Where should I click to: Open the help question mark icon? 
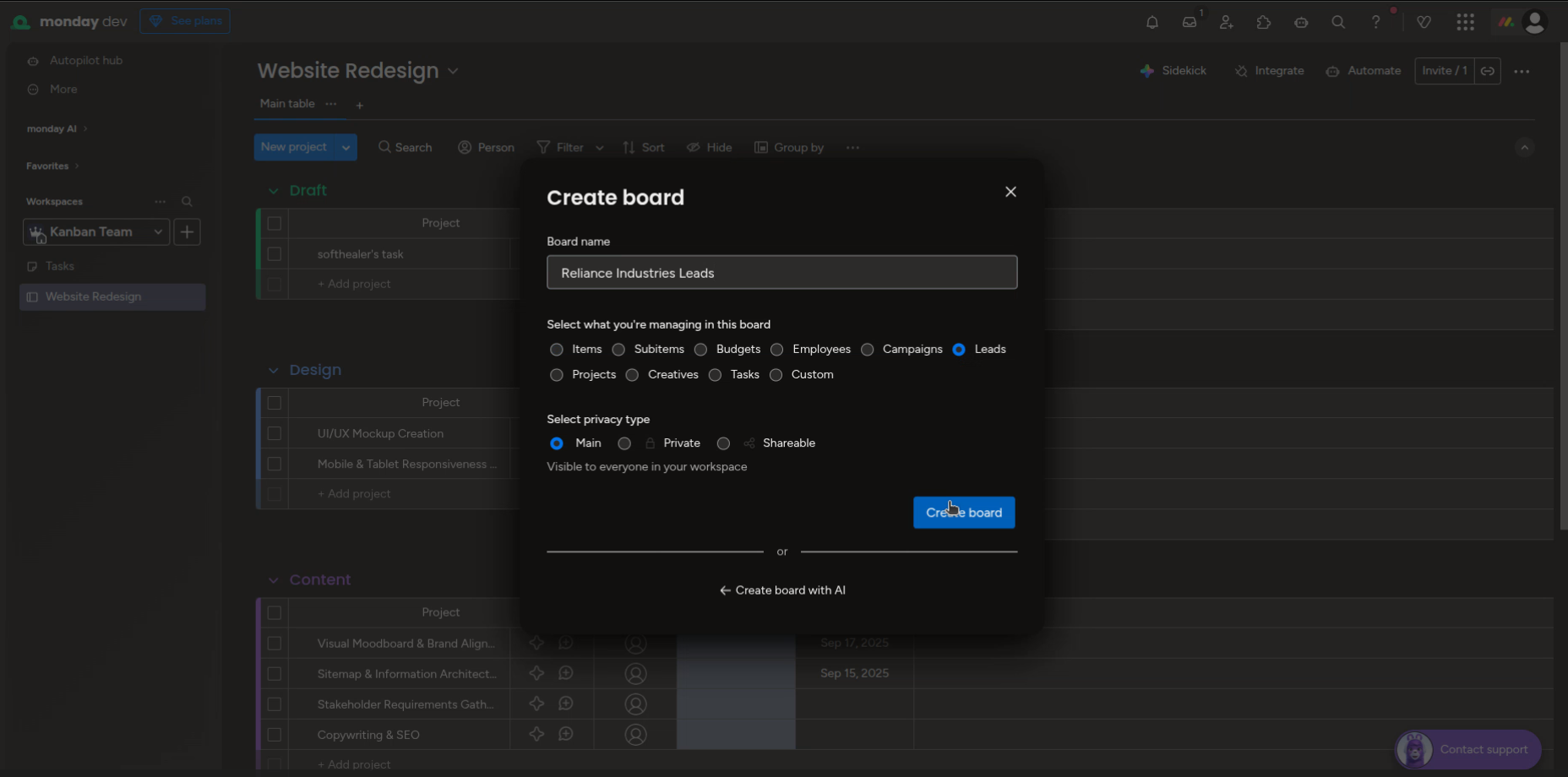pos(1375,22)
